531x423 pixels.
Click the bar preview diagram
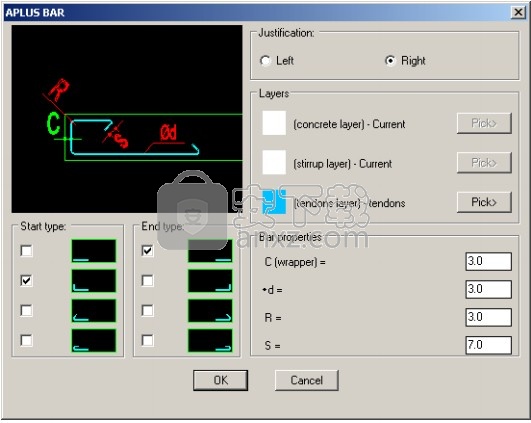127,119
